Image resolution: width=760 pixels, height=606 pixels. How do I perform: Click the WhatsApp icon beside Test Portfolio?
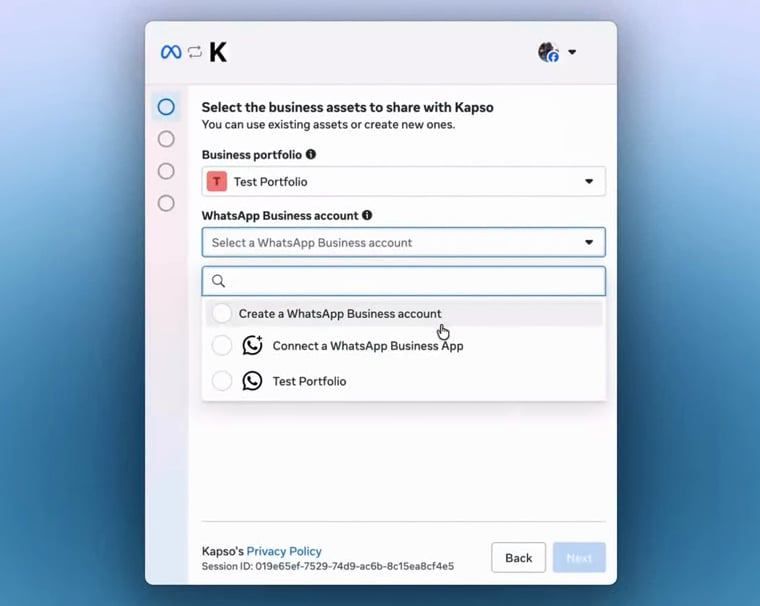pos(253,381)
